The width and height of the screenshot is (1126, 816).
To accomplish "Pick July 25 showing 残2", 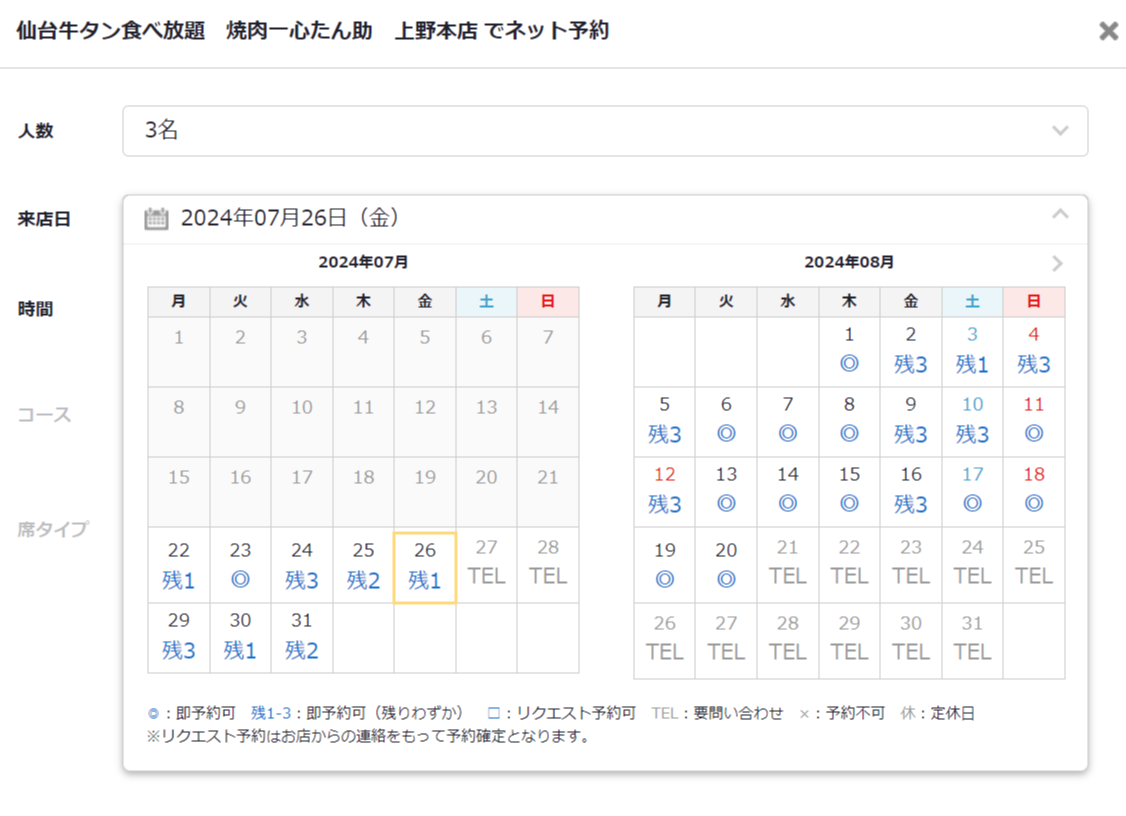I will [x=363, y=565].
